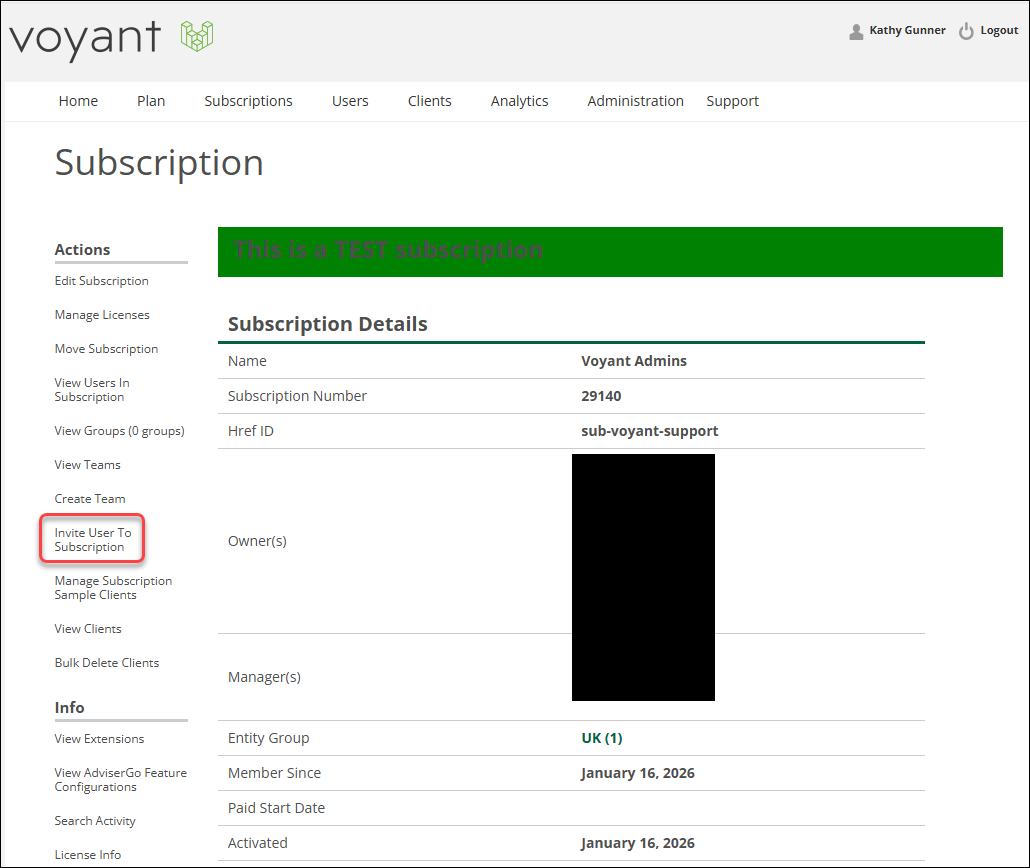Open License Info
The width and height of the screenshot is (1030, 868).
coord(88,855)
